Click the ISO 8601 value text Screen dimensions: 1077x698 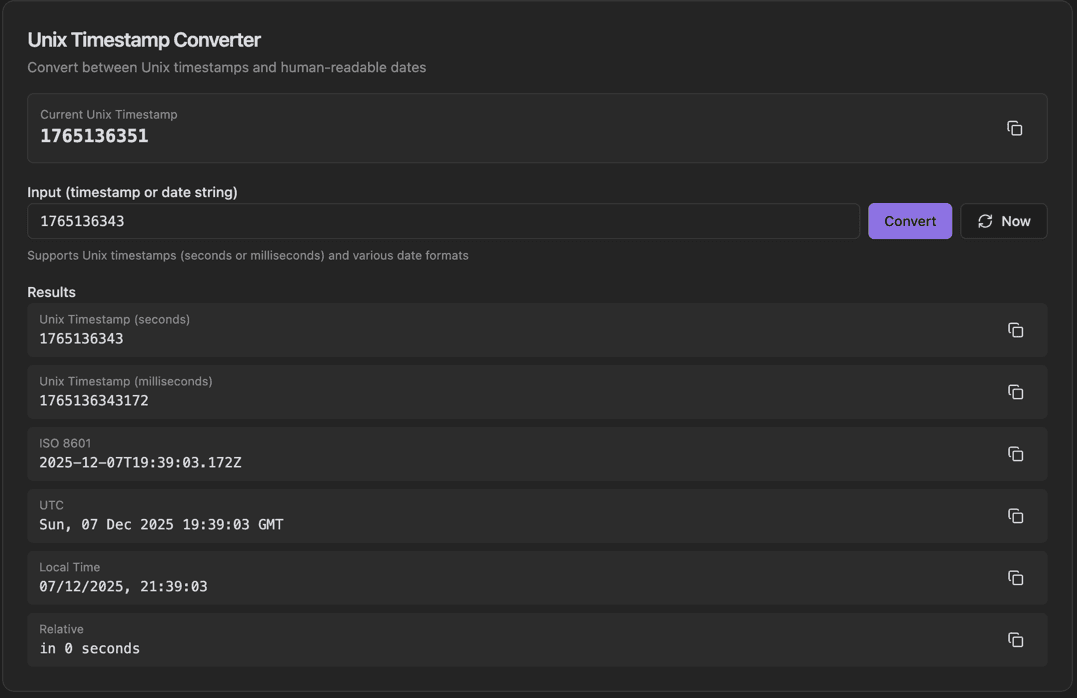pos(140,462)
